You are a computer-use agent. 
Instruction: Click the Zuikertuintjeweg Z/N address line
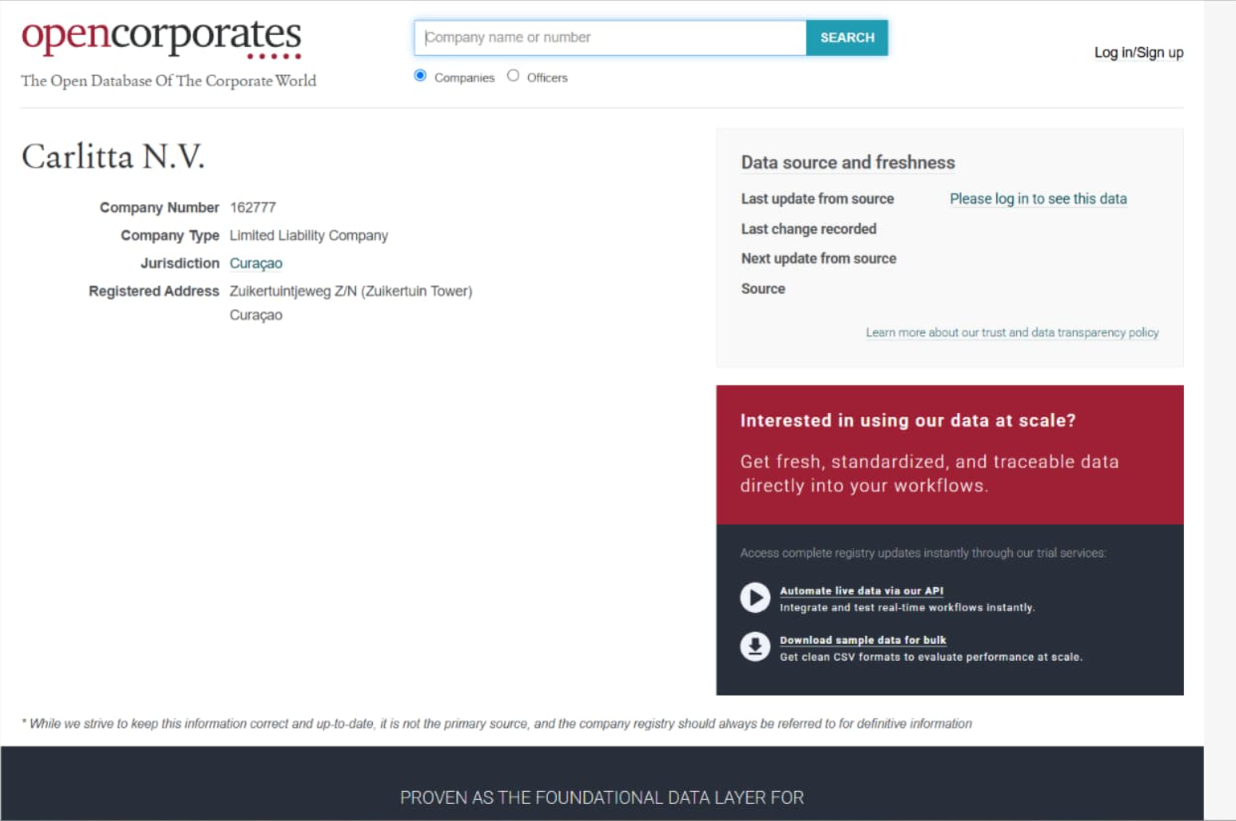351,292
